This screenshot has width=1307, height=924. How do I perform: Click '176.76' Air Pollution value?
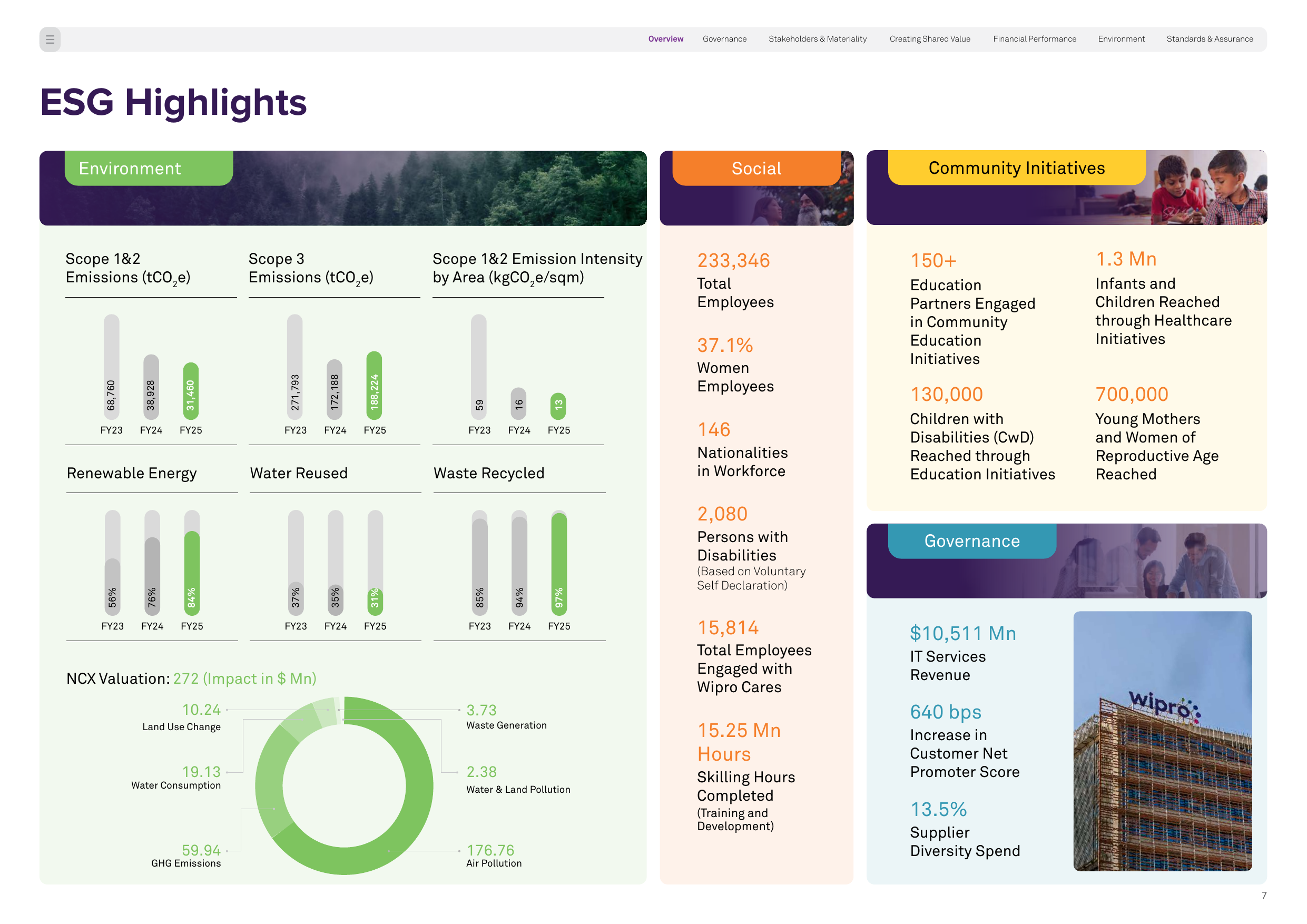490,850
